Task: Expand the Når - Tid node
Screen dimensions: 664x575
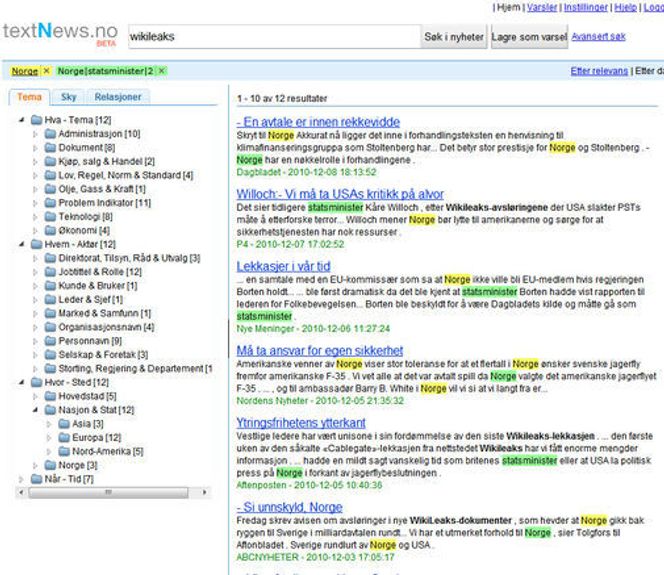Action: click(x=21, y=479)
